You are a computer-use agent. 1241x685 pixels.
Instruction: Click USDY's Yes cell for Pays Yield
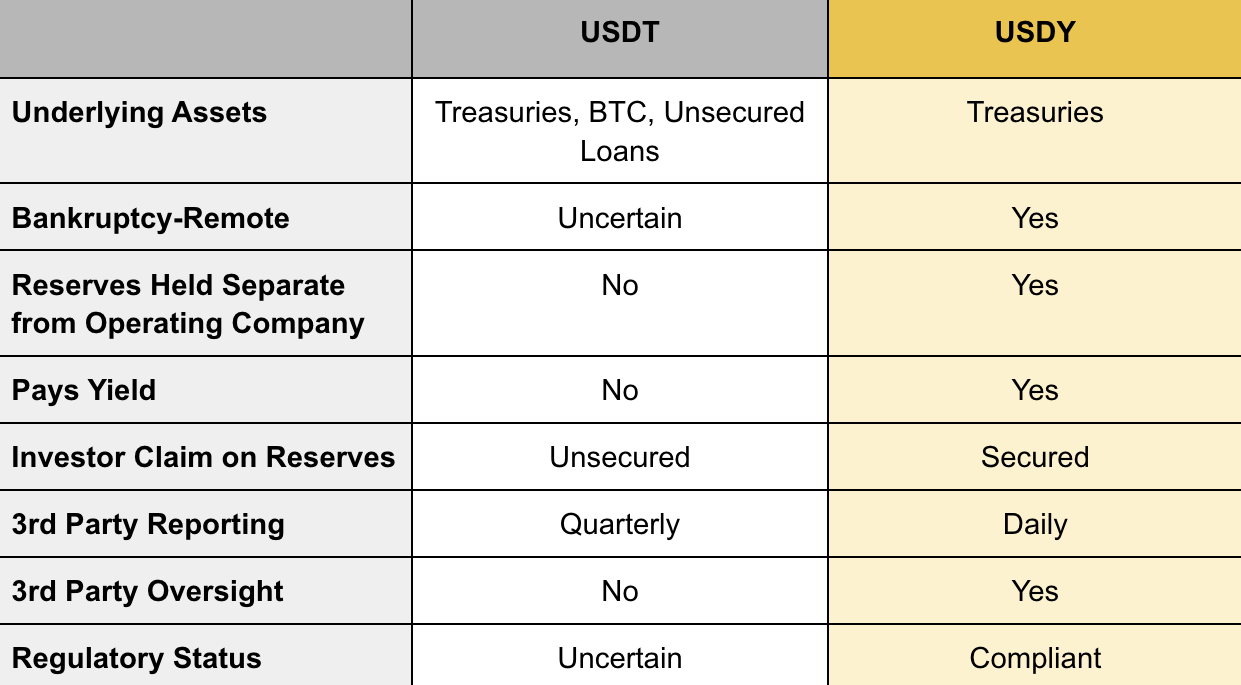[x=1034, y=390]
